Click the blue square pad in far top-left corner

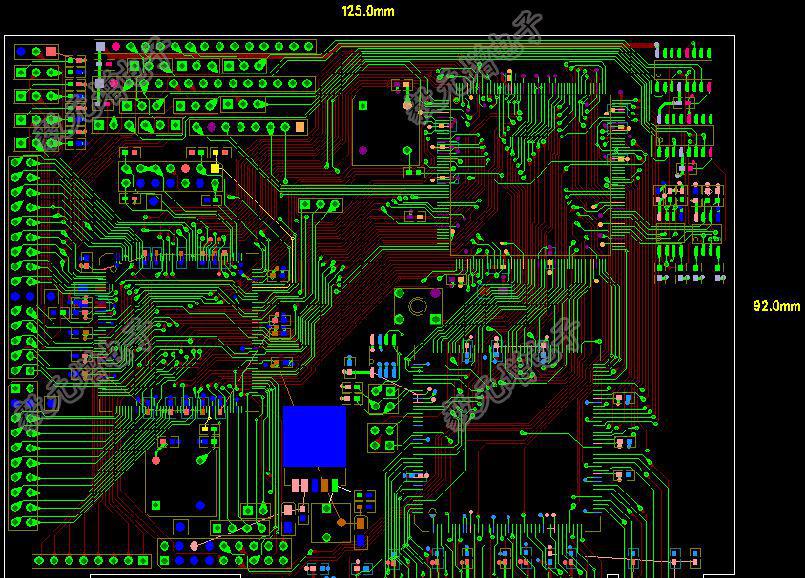click(x=20, y=50)
